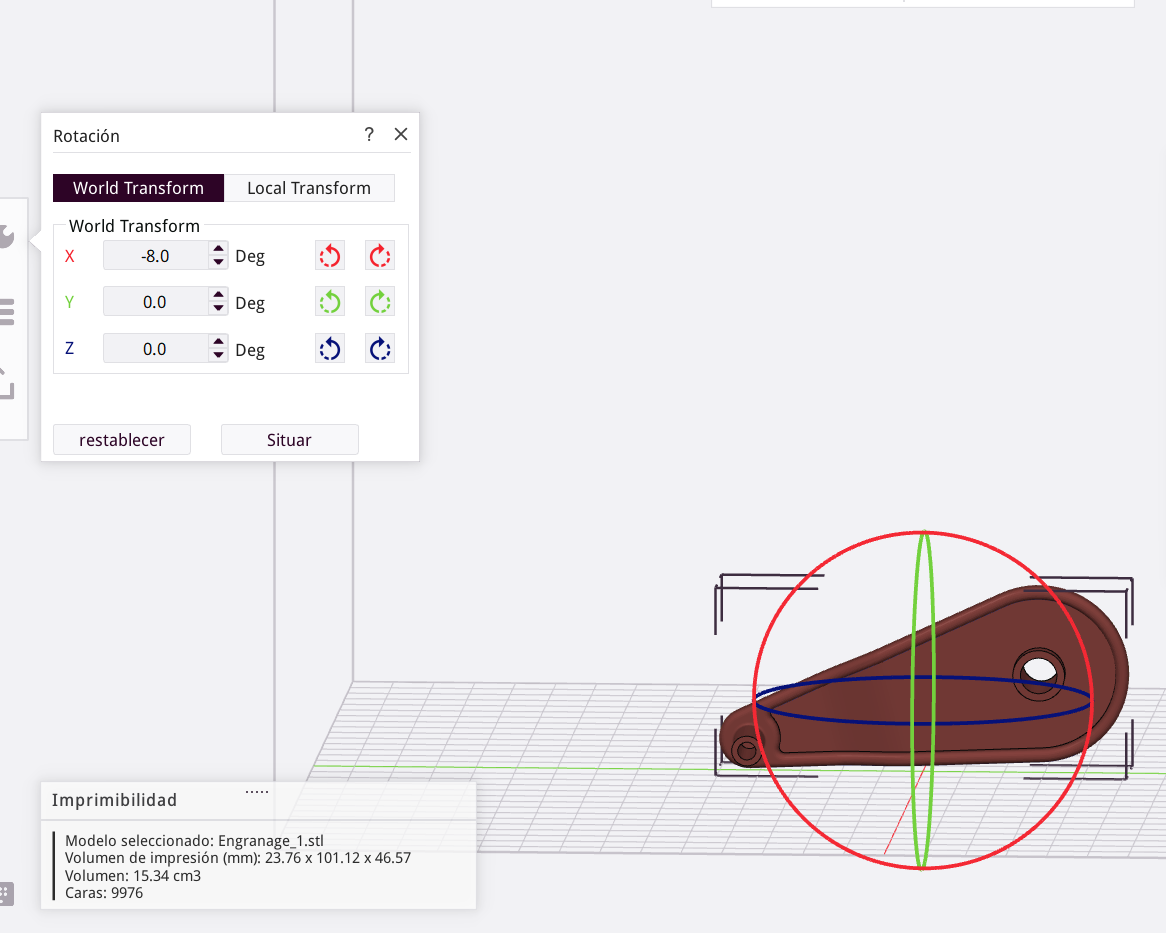1166x933 pixels.
Task: Decrease the Z rotation with down arrow
Action: coord(218,355)
